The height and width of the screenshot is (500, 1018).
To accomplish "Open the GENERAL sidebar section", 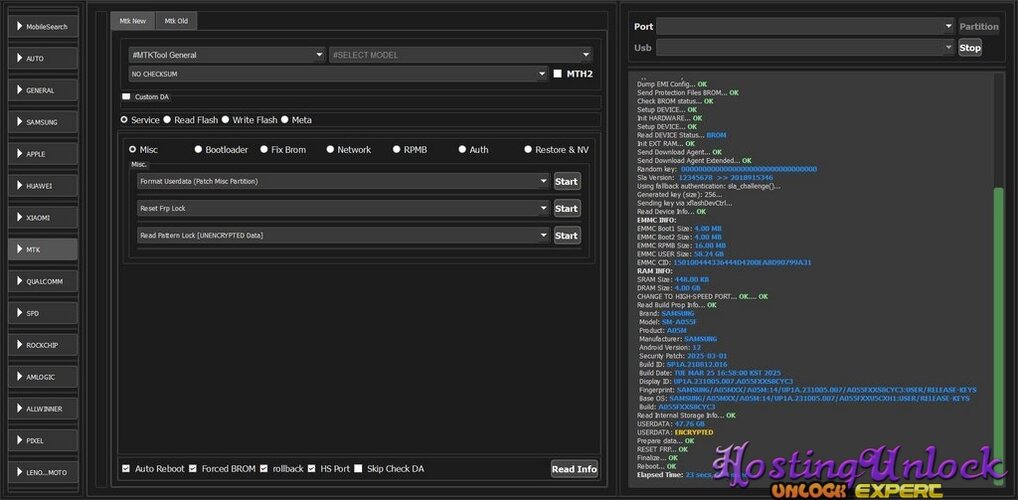I will (x=43, y=90).
